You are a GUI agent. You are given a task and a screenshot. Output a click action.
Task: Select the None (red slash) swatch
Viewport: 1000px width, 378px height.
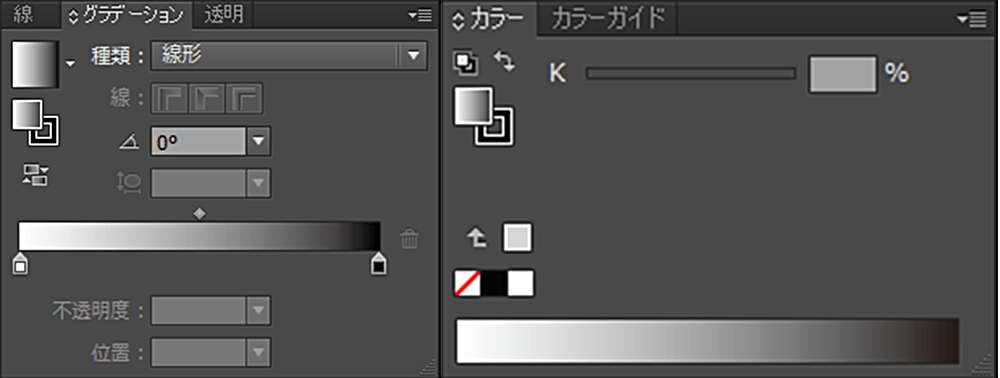click(467, 284)
